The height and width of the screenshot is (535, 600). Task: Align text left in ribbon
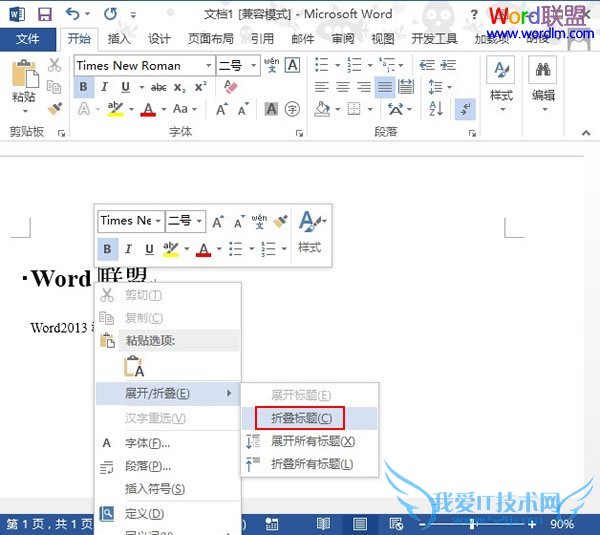click(322, 87)
